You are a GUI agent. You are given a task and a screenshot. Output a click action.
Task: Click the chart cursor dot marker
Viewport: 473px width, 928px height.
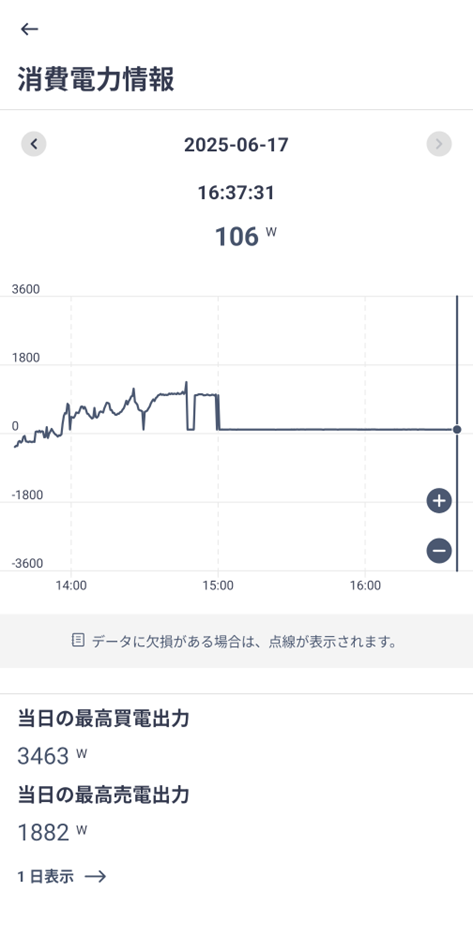click(456, 430)
